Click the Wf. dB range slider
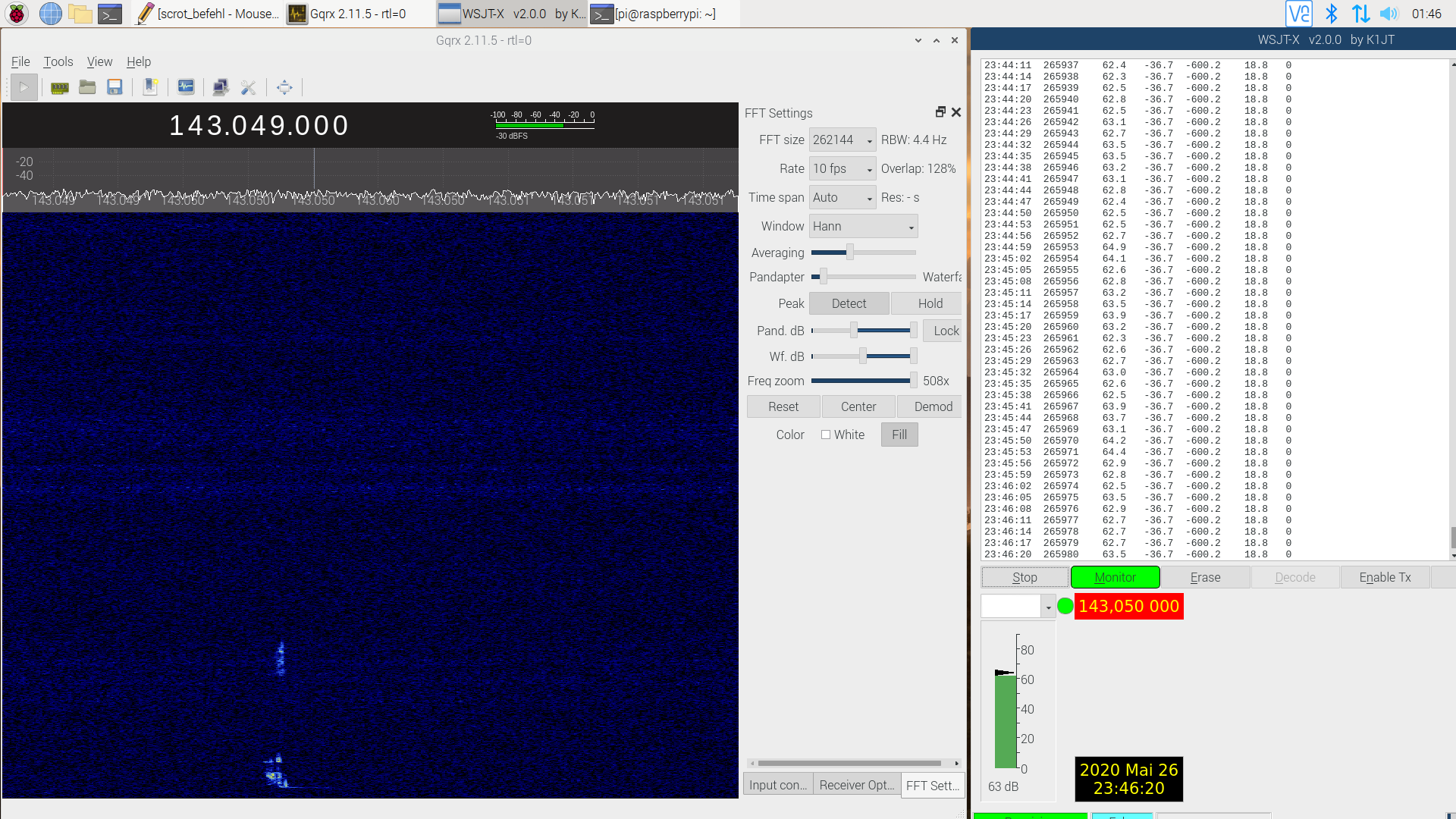This screenshot has height=819, width=1456. (x=864, y=356)
